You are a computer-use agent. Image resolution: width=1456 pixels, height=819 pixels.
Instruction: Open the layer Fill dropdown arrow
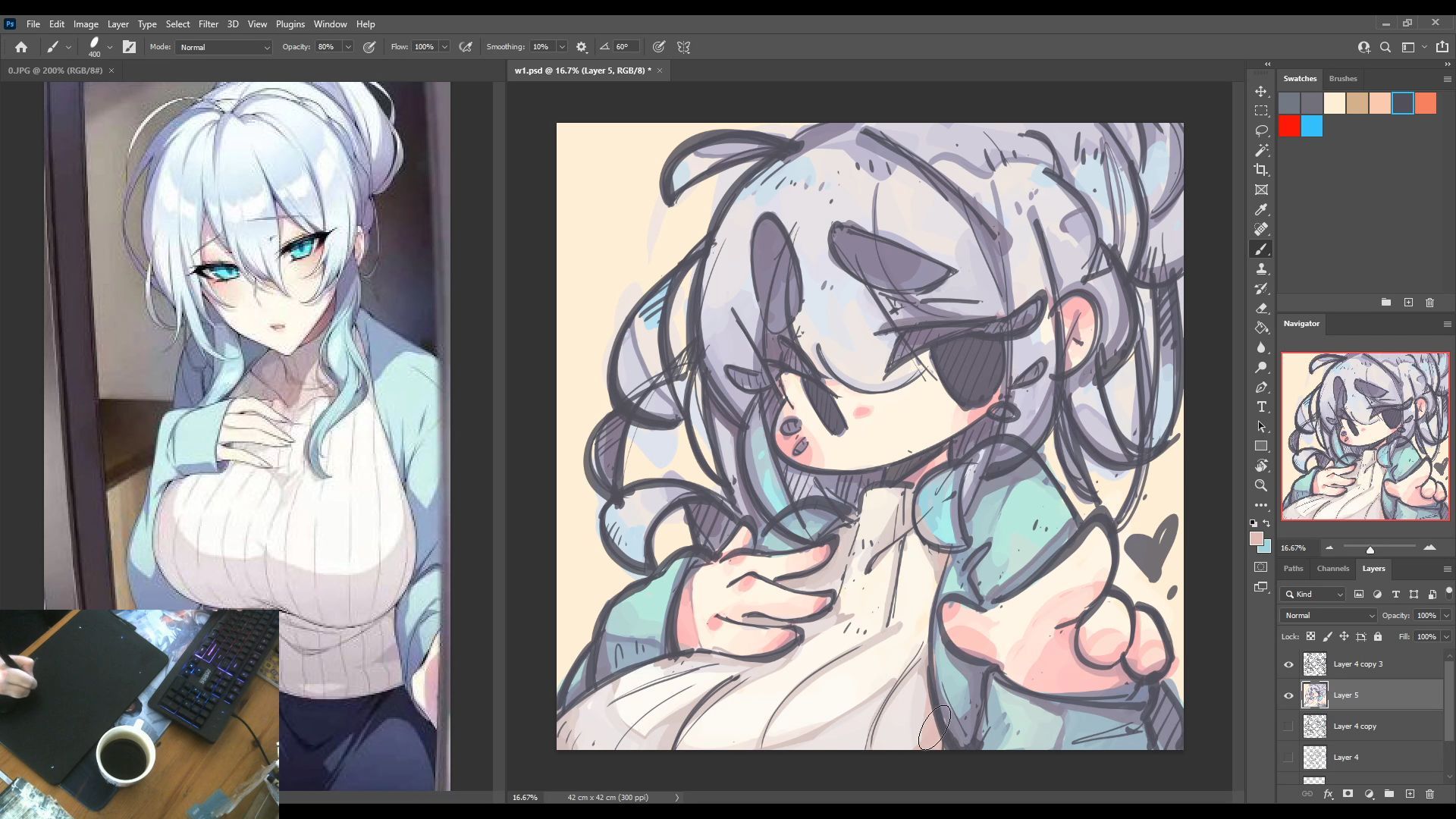[x=1446, y=637]
